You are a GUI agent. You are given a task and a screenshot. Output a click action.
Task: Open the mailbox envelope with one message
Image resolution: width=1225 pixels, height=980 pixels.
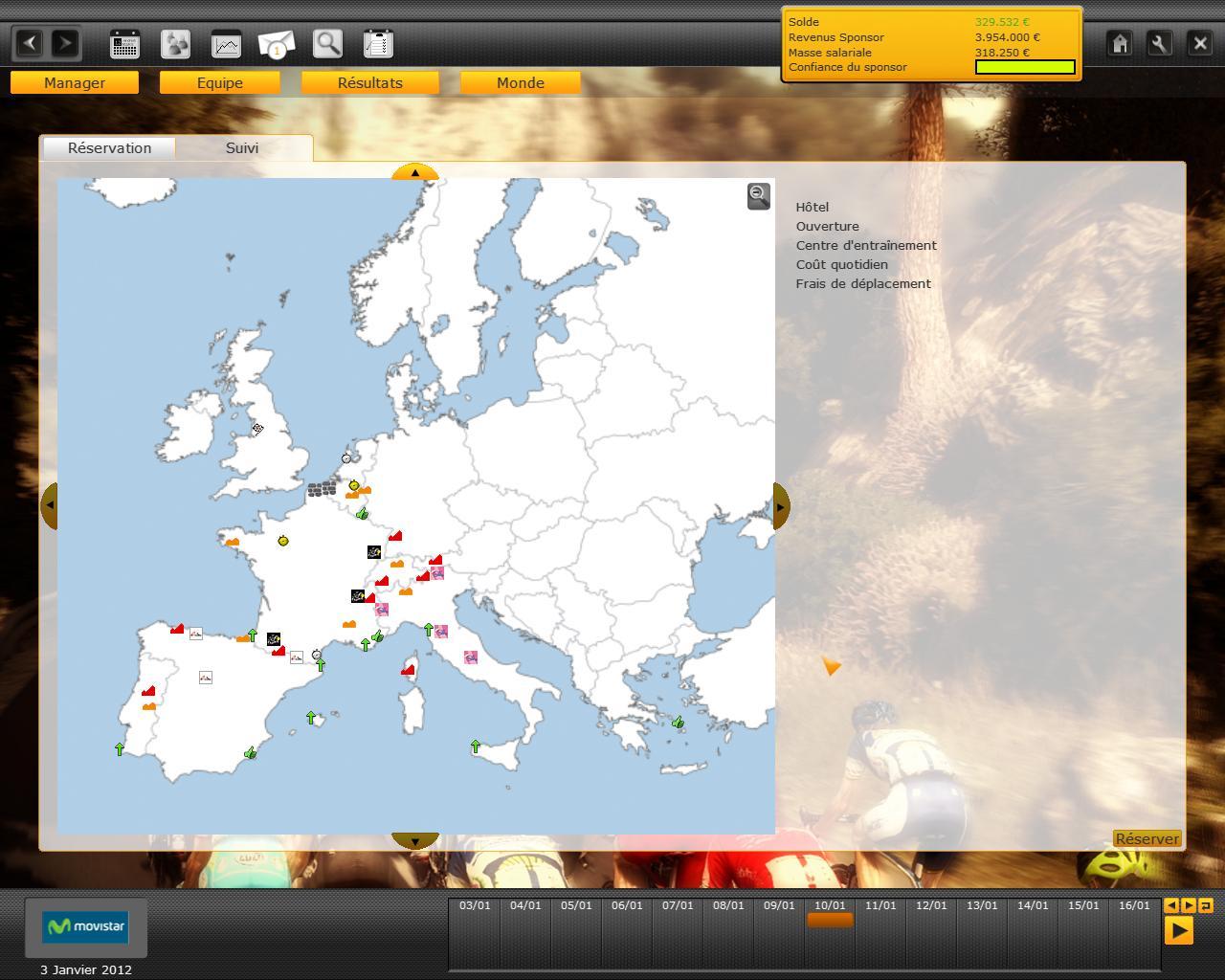(x=277, y=45)
